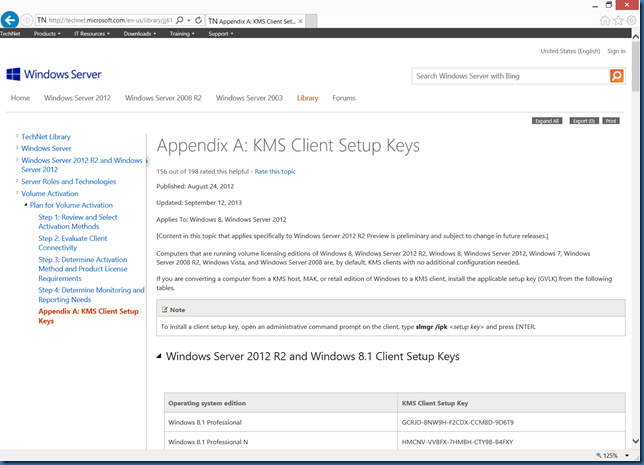Open Windows Server tree item

46,148
